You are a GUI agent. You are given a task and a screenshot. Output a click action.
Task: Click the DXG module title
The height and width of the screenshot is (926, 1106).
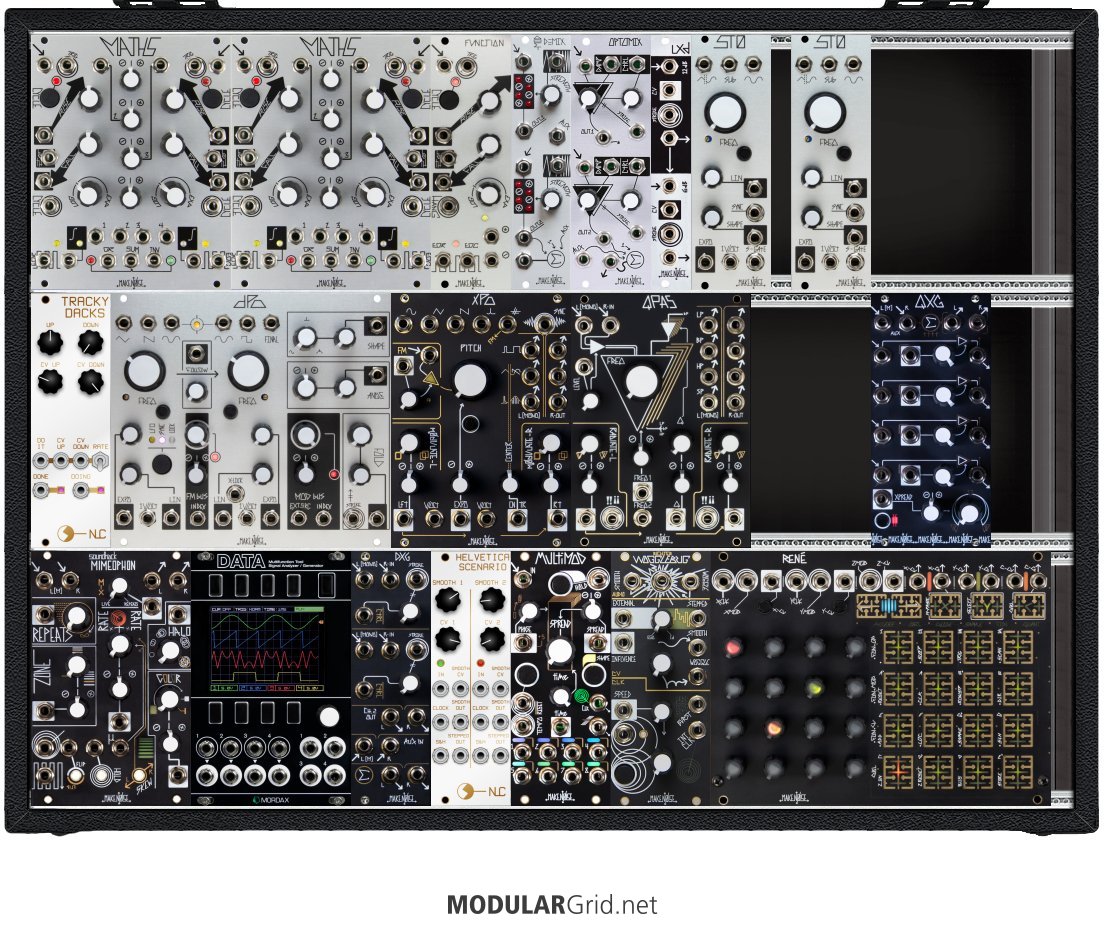401,558
